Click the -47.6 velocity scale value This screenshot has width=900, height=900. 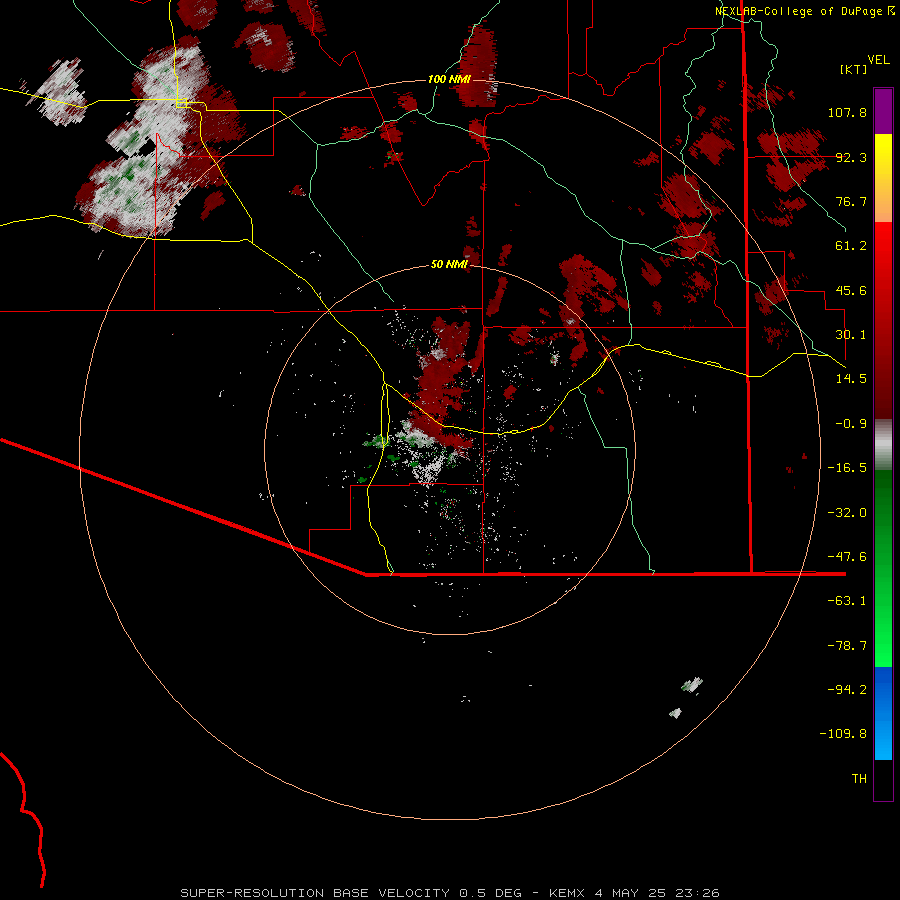[x=847, y=557]
